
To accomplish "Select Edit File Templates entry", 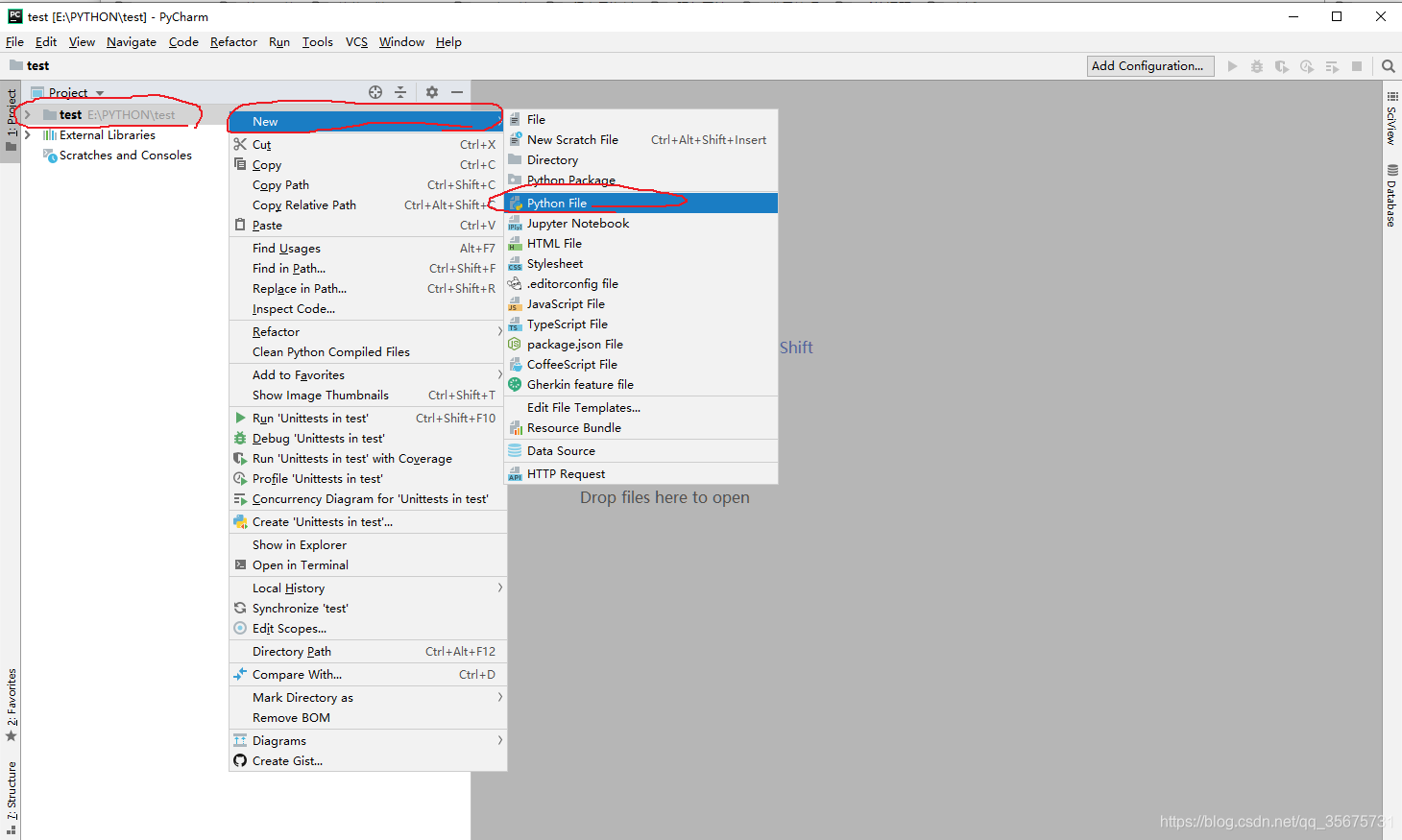I will (x=641, y=407).
